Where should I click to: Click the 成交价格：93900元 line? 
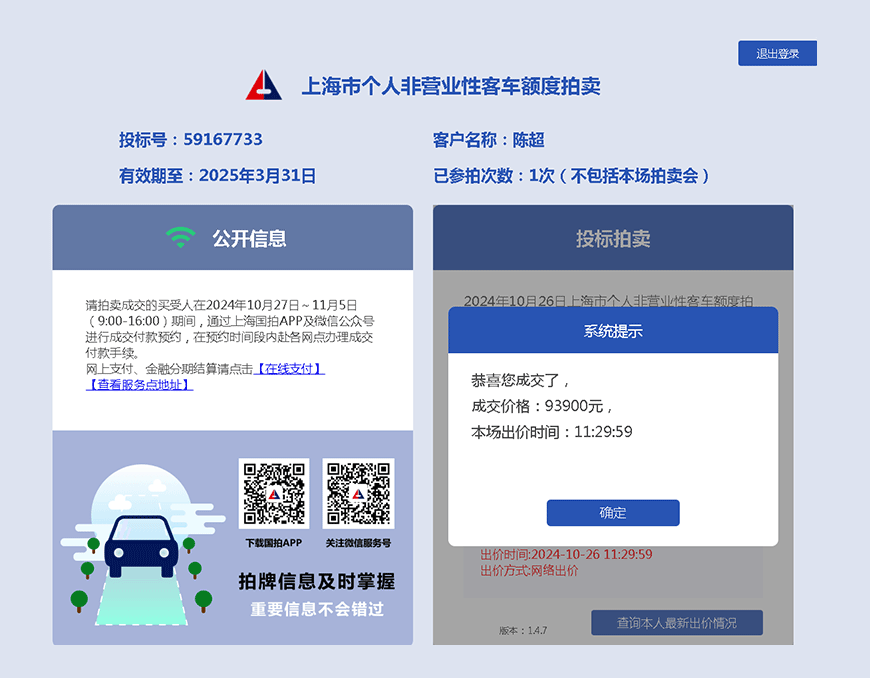pos(542,406)
